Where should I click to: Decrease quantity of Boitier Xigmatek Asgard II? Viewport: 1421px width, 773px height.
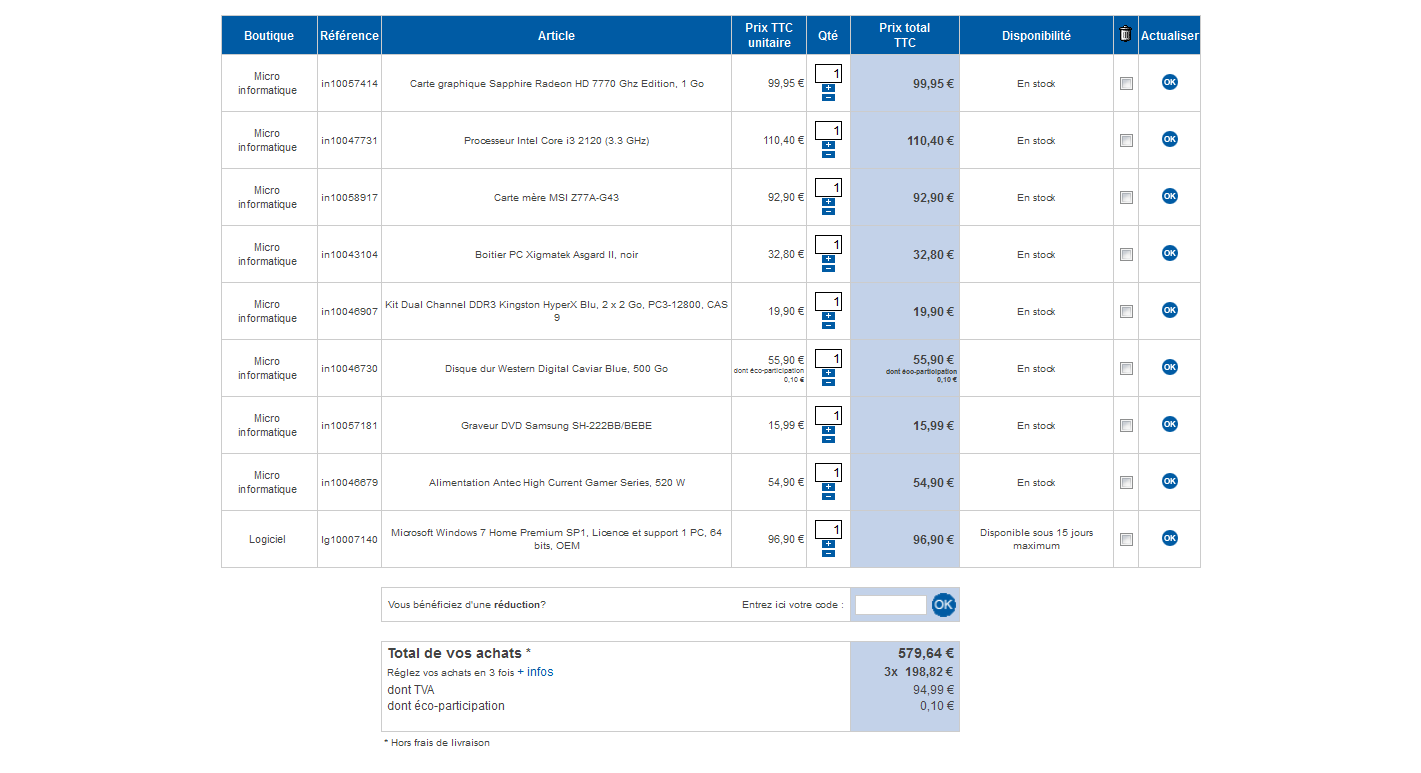click(x=828, y=268)
